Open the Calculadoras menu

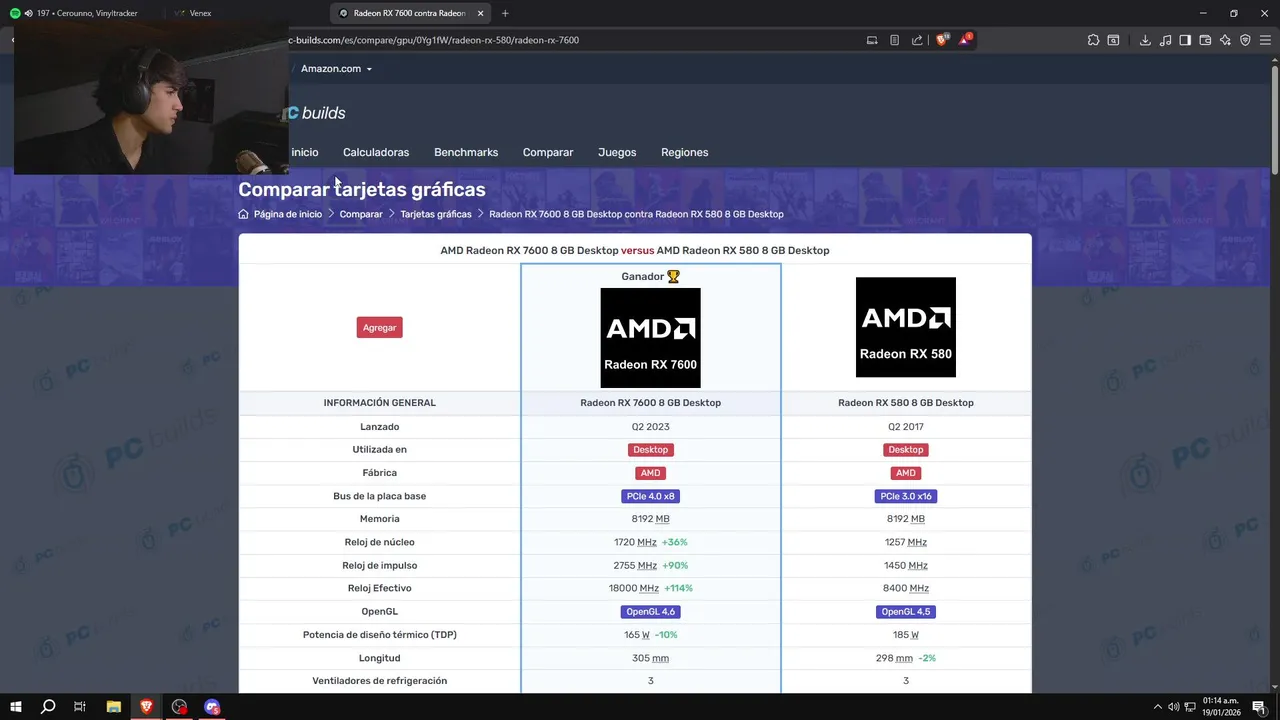coord(376,152)
